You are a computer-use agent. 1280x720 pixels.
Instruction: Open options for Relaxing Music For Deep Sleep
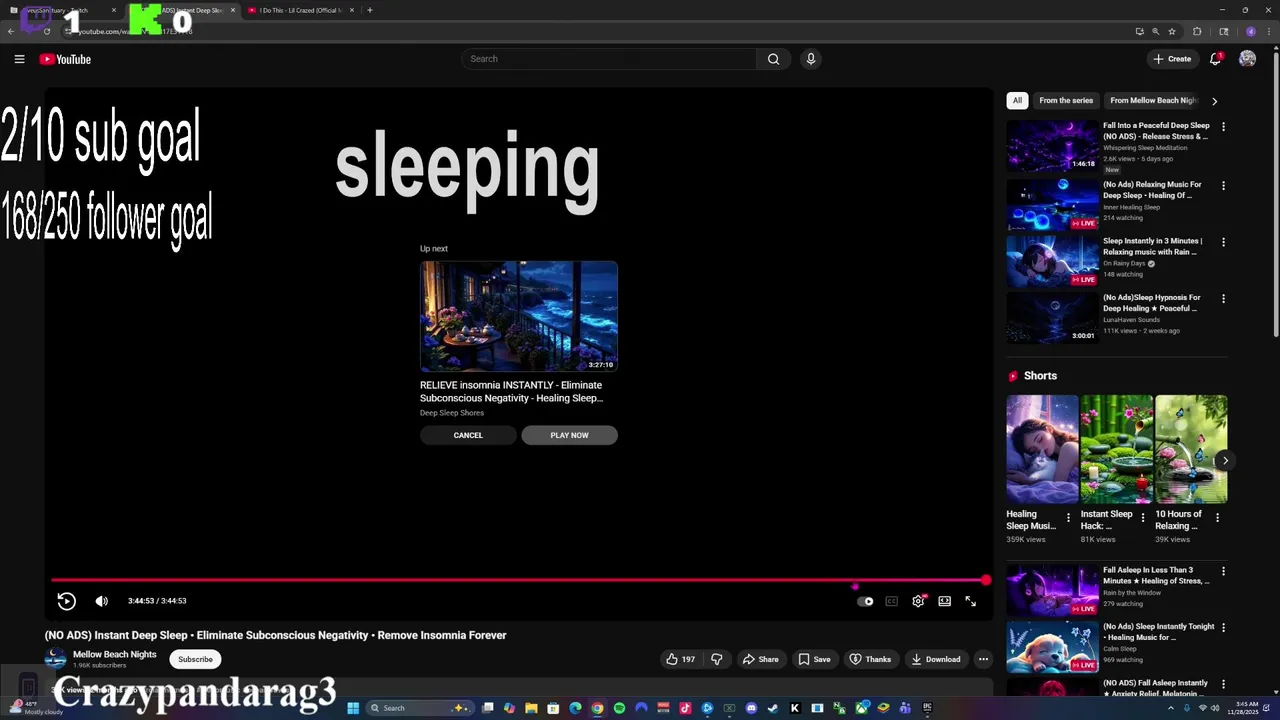click(1223, 186)
